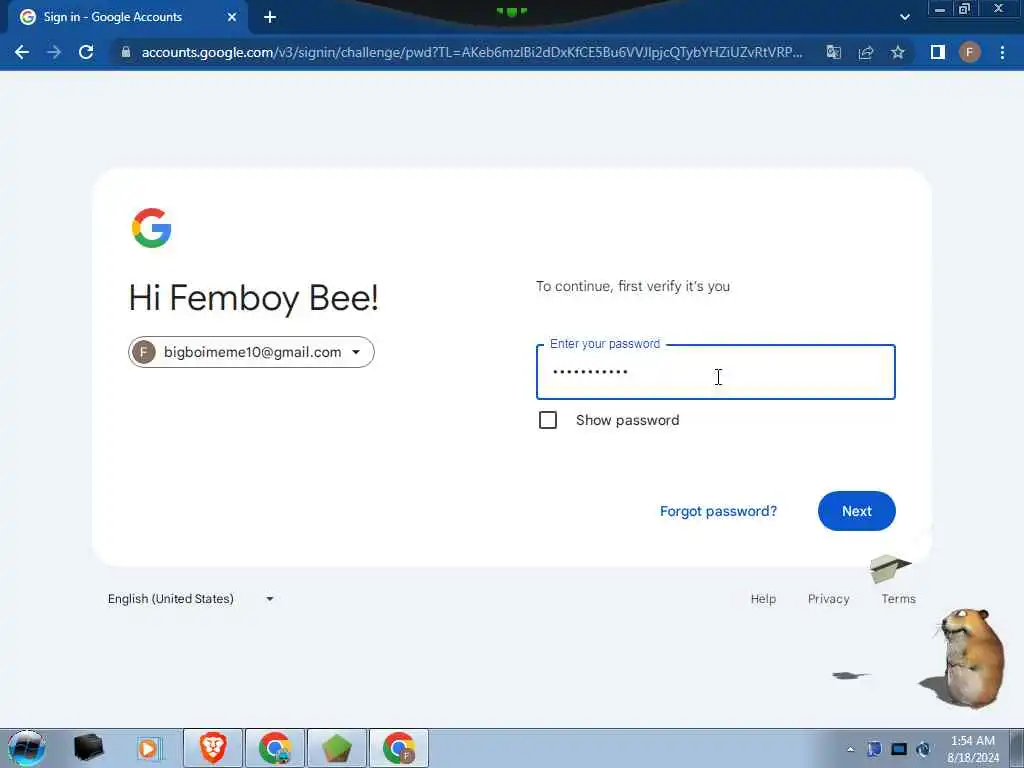This screenshot has width=1024, height=768.
Task: Submit with the Next button
Action: tap(857, 511)
